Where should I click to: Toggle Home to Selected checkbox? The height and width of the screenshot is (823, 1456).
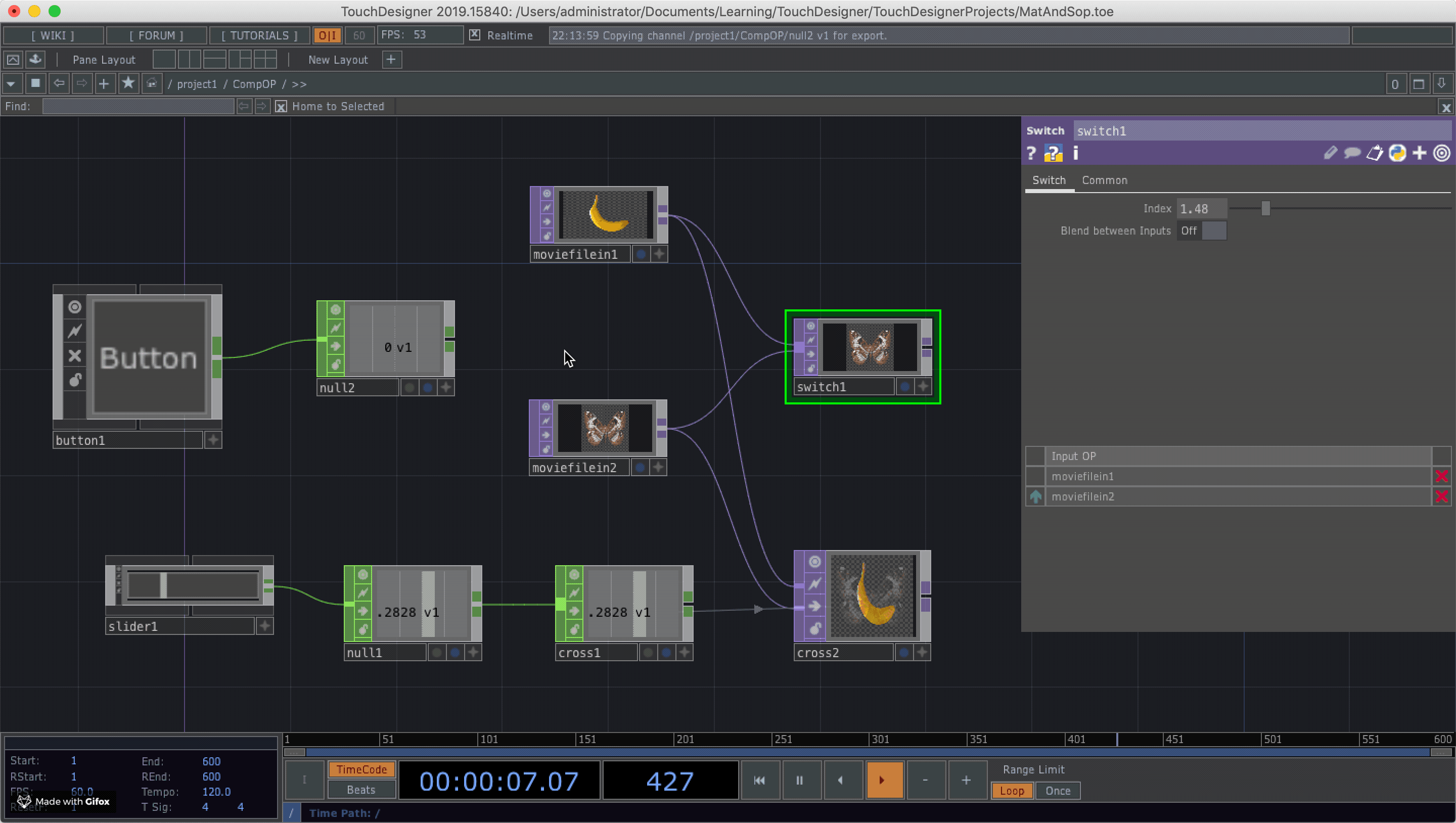pyautogui.click(x=281, y=106)
